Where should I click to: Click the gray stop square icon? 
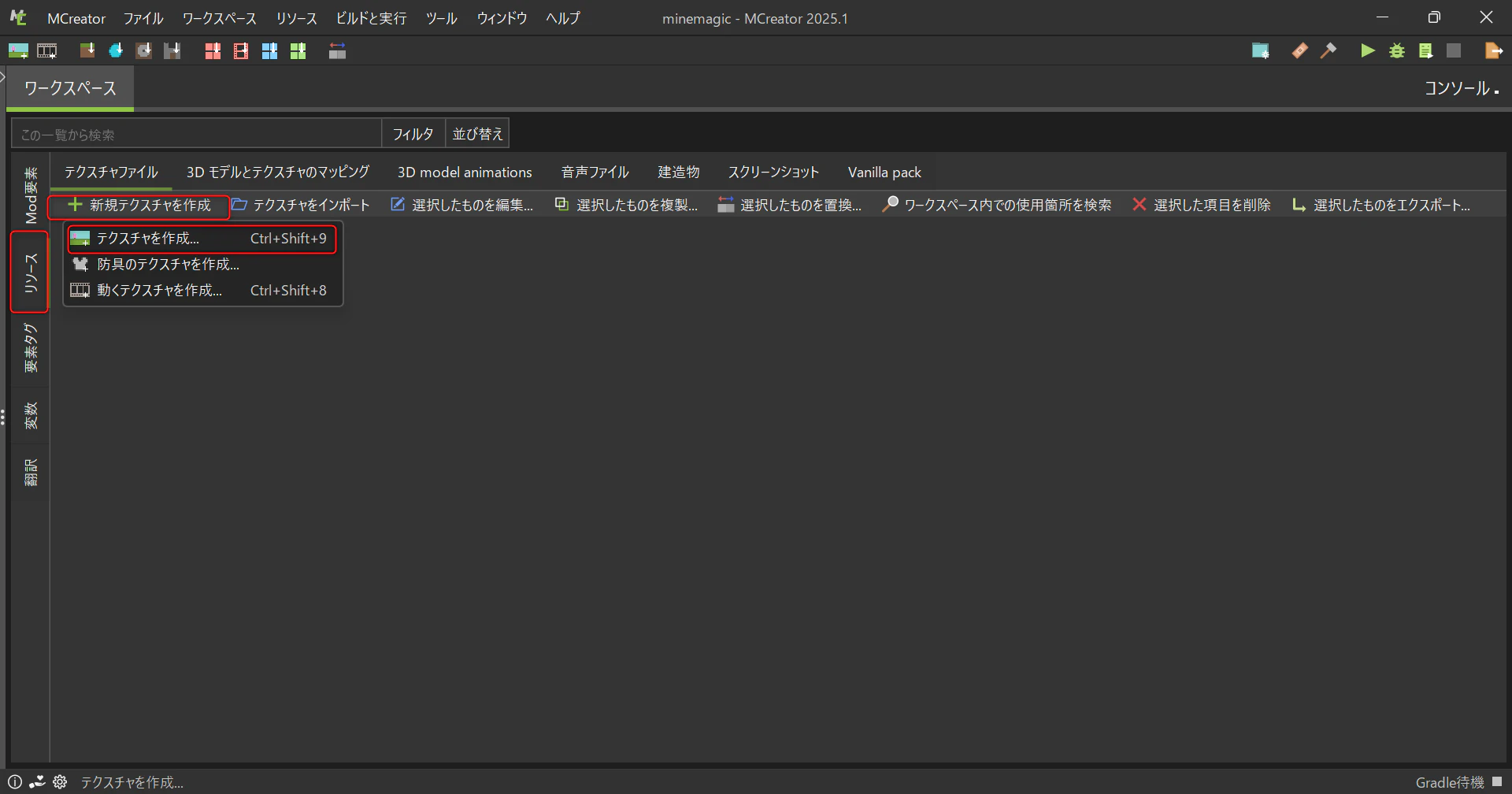(x=1454, y=51)
